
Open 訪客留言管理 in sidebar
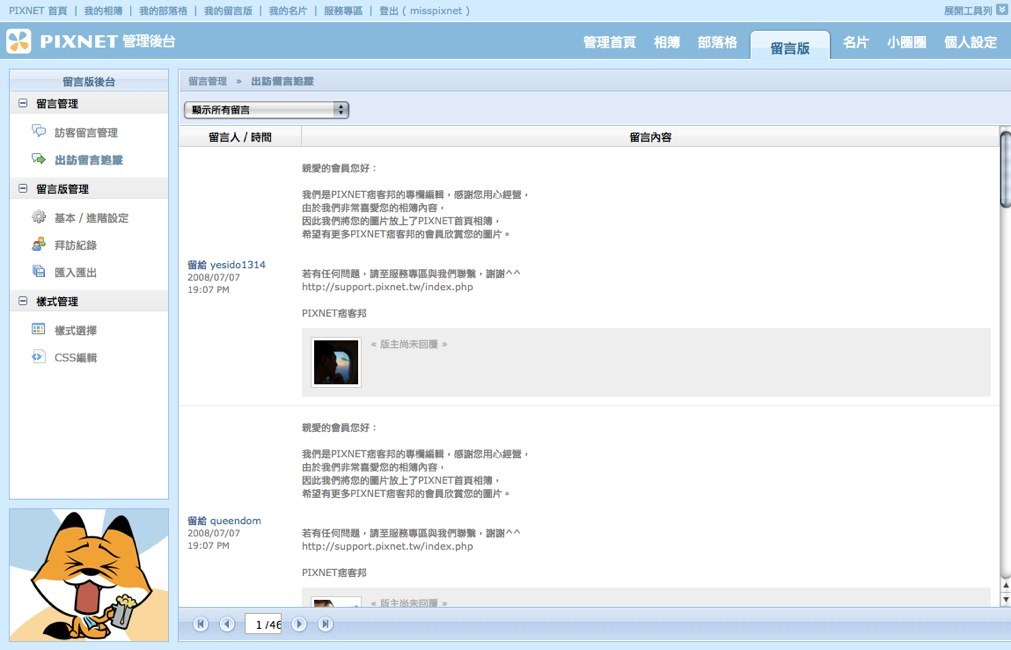point(86,133)
